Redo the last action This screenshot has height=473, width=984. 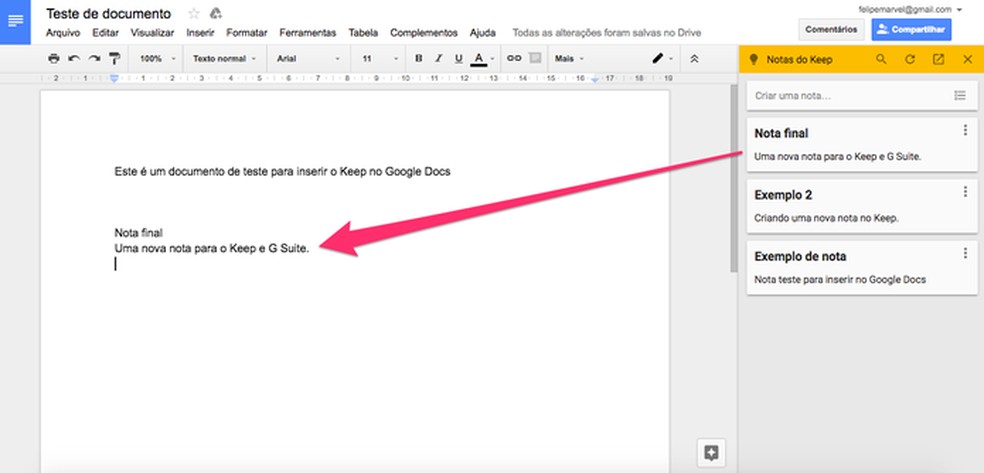(x=94, y=58)
